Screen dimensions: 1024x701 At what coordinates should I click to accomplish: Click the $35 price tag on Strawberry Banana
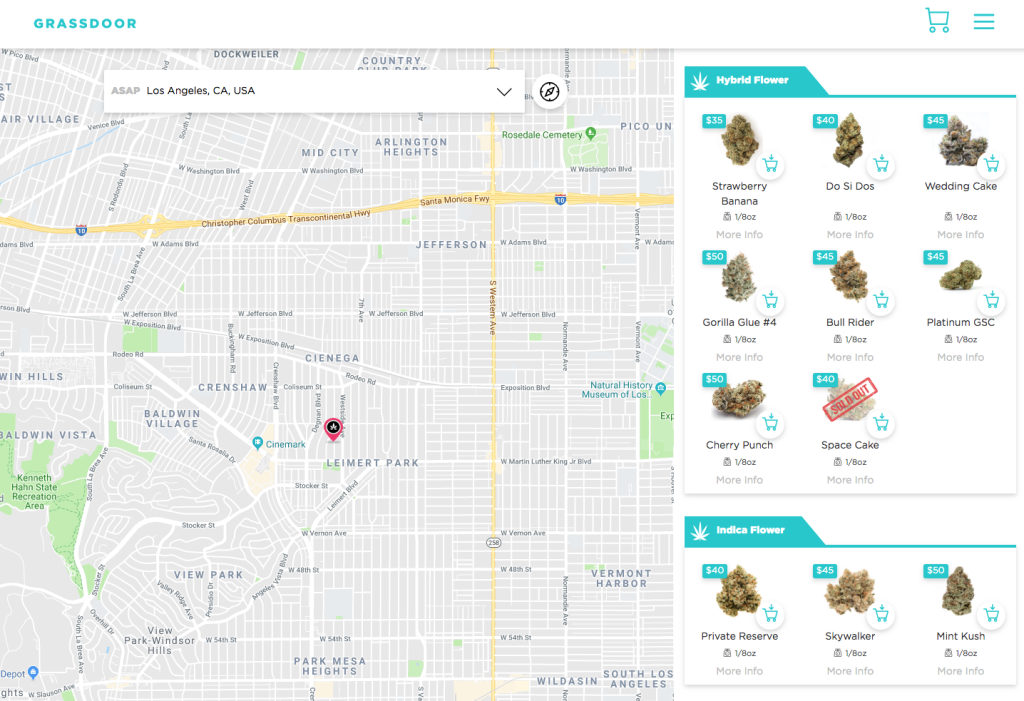pos(714,120)
